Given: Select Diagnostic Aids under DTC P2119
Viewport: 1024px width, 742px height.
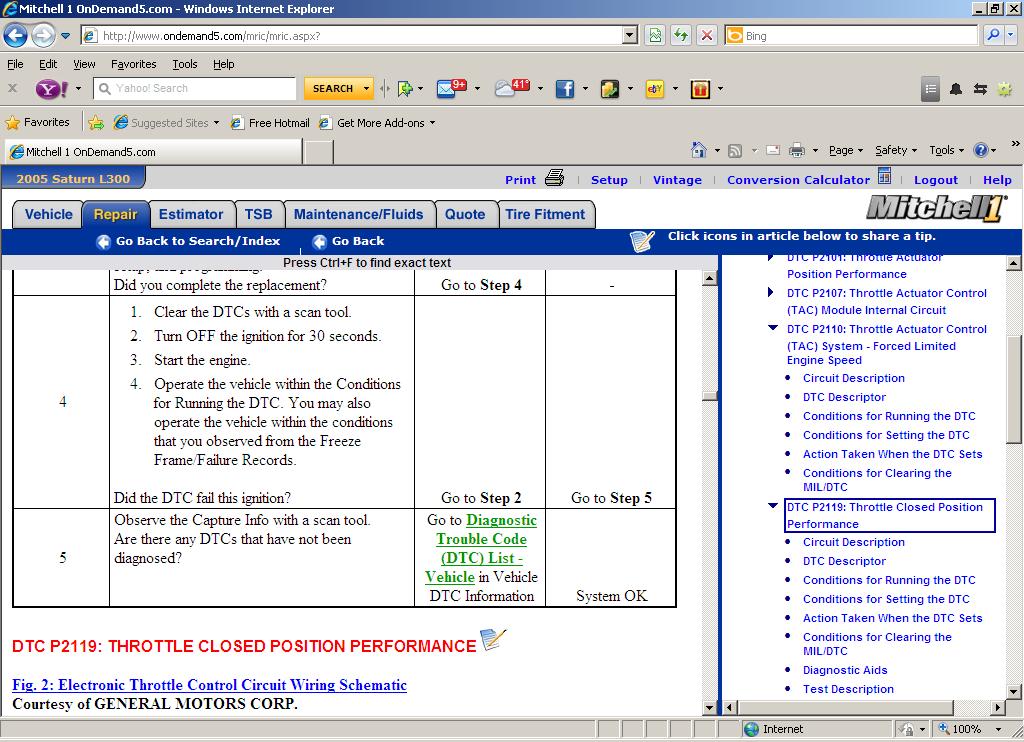Looking at the screenshot, I should pyautogui.click(x=844, y=669).
